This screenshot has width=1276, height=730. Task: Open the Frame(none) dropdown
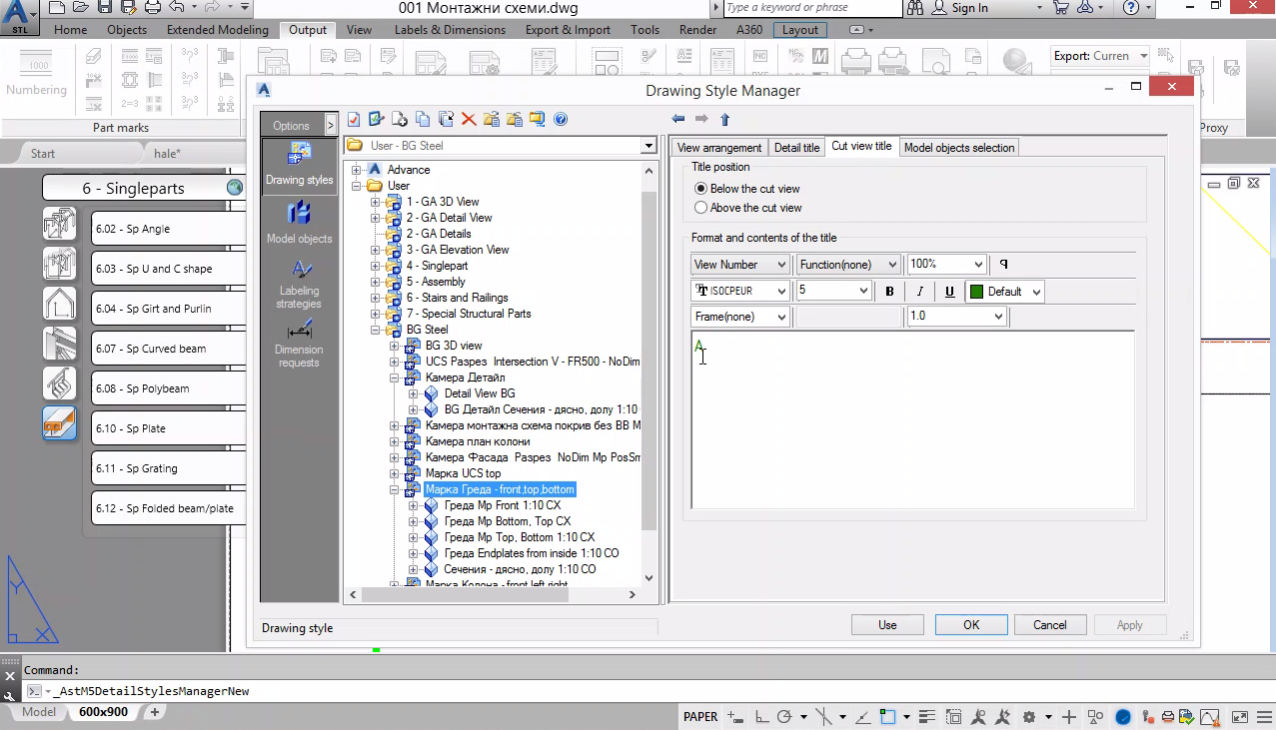(x=740, y=317)
